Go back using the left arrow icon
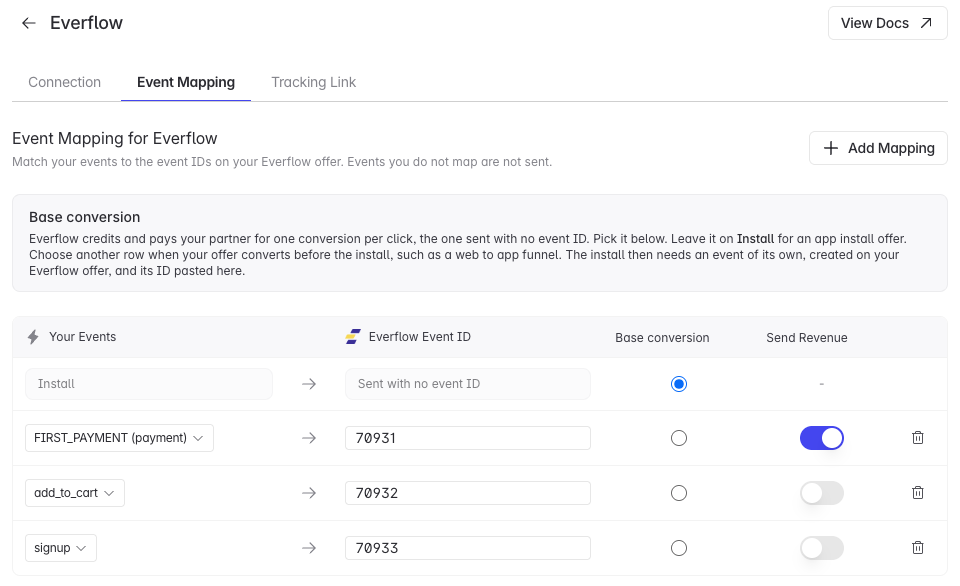The width and height of the screenshot is (960, 586). click(29, 23)
